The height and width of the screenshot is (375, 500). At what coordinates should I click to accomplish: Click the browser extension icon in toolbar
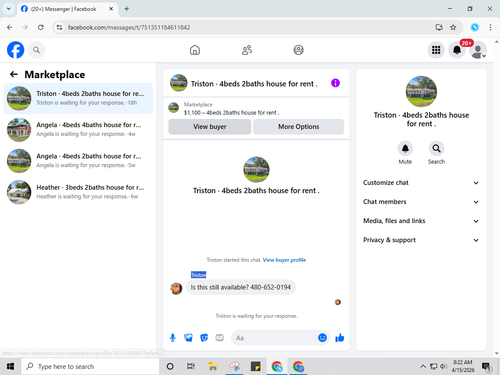point(475,27)
